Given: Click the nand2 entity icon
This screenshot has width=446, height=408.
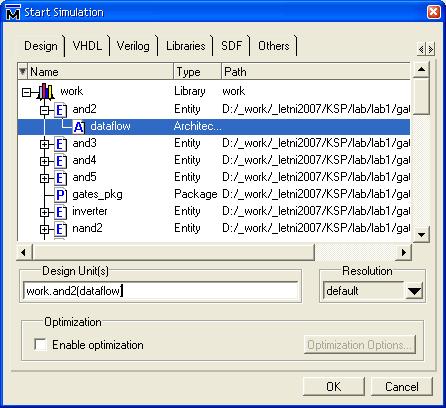Looking at the screenshot, I should (60, 229).
